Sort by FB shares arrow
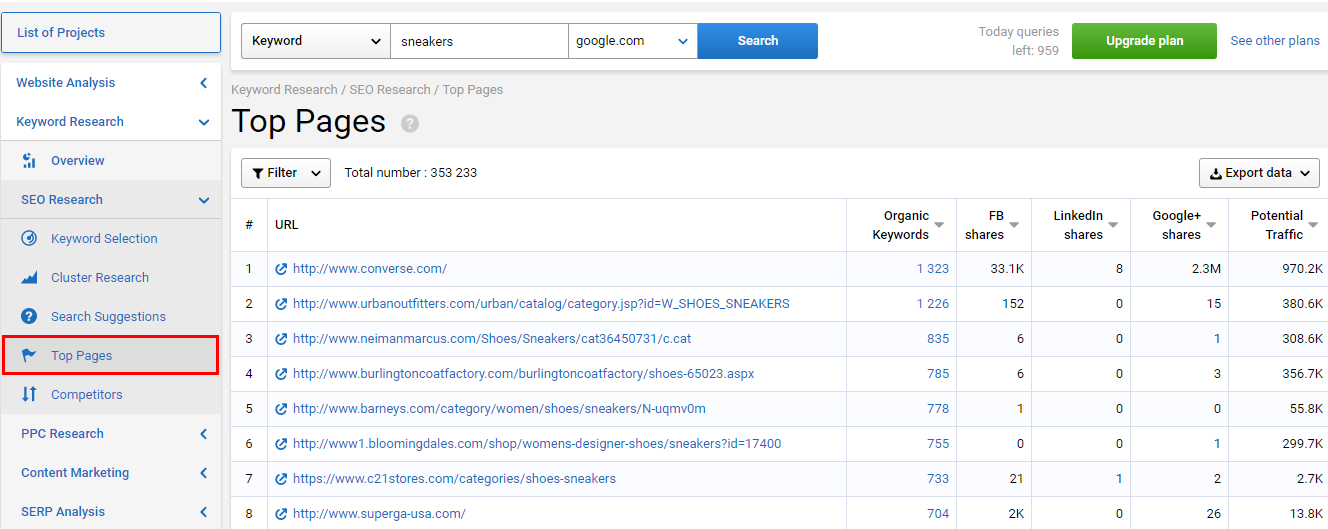This screenshot has height=529, width=1328. [1014, 226]
